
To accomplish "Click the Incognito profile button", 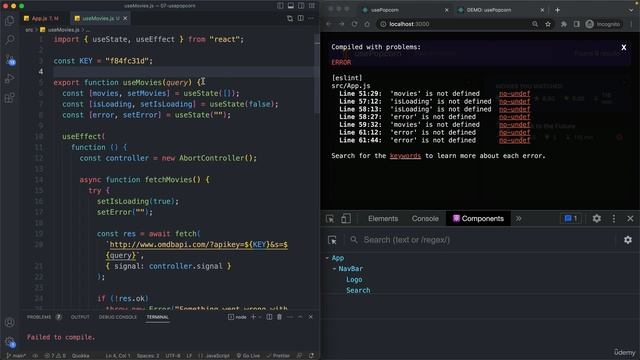I will [x=603, y=24].
